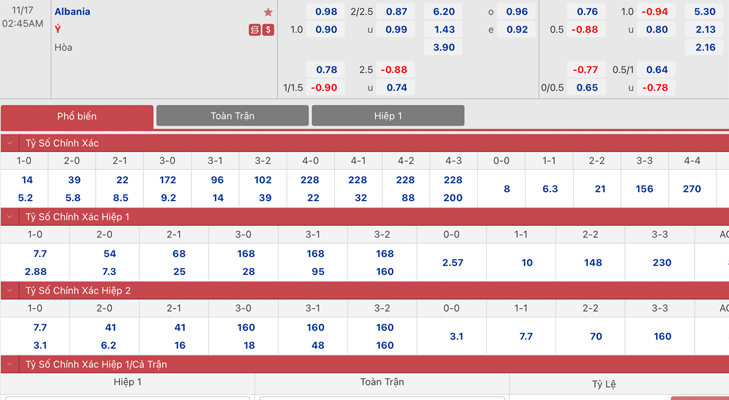Bet first-half 0-0 at odds 2.57

coord(452,263)
